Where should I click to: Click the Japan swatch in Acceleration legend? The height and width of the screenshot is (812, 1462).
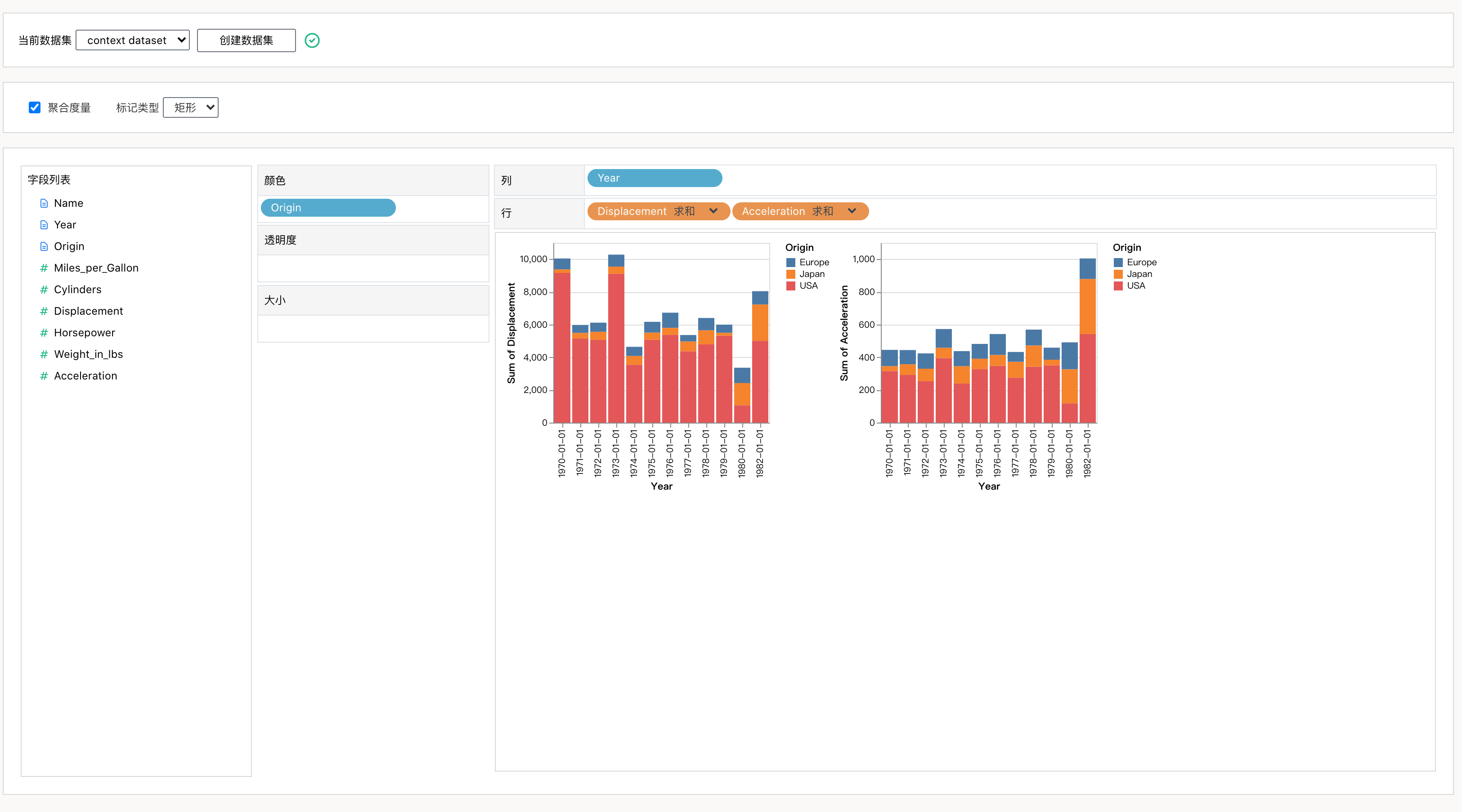(1118, 274)
